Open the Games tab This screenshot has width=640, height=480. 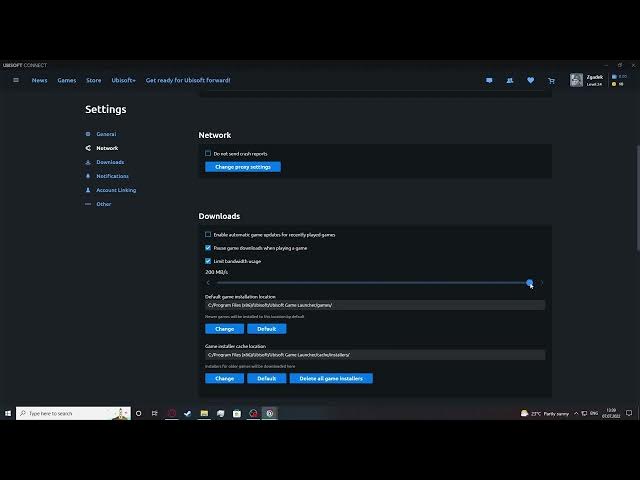67,80
